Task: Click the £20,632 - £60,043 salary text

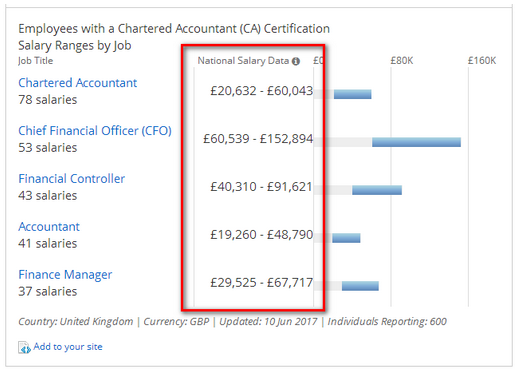Action: (262, 91)
